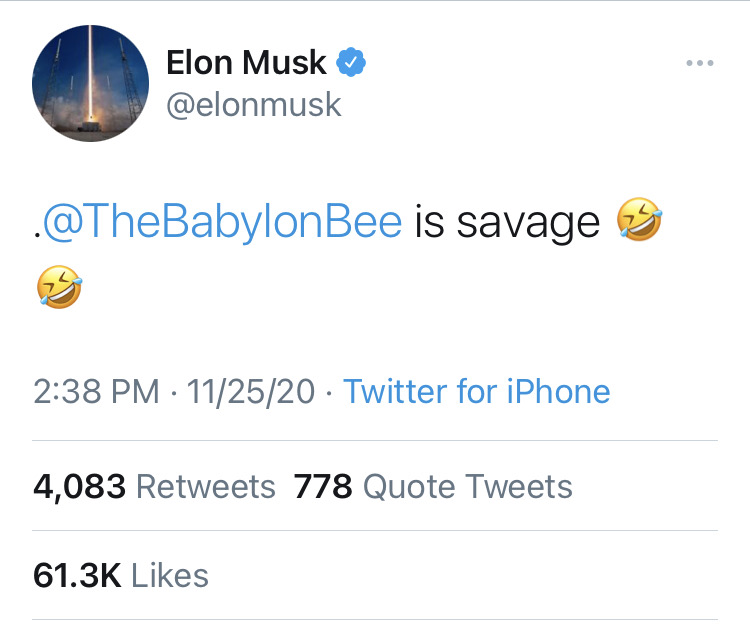Tap the 2:38 PM timestamp

point(96,392)
